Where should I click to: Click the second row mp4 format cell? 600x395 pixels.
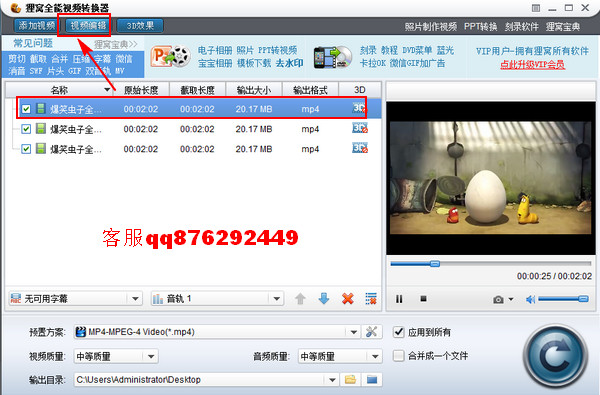point(310,129)
